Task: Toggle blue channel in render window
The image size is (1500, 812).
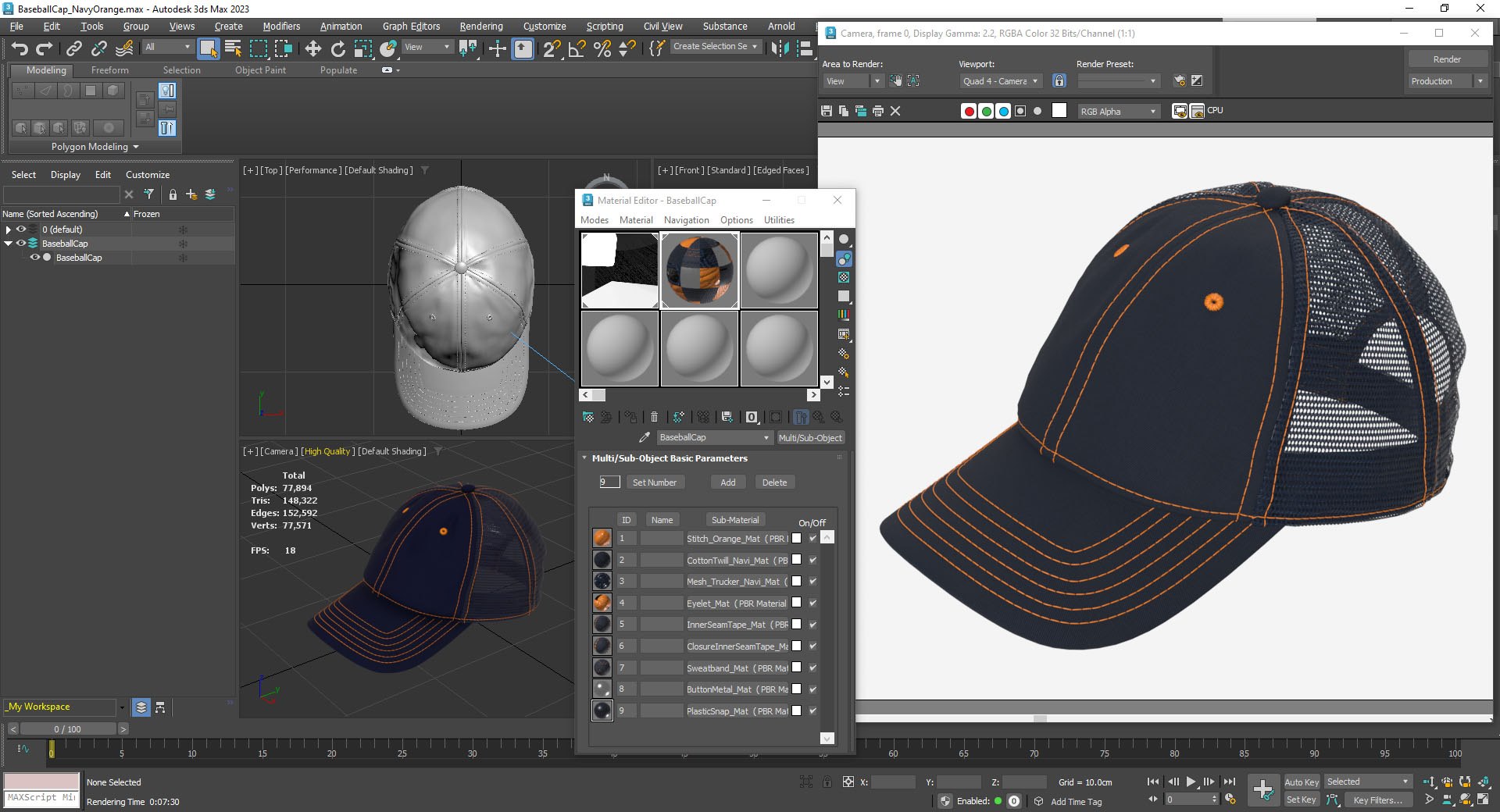Action: click(x=1003, y=111)
